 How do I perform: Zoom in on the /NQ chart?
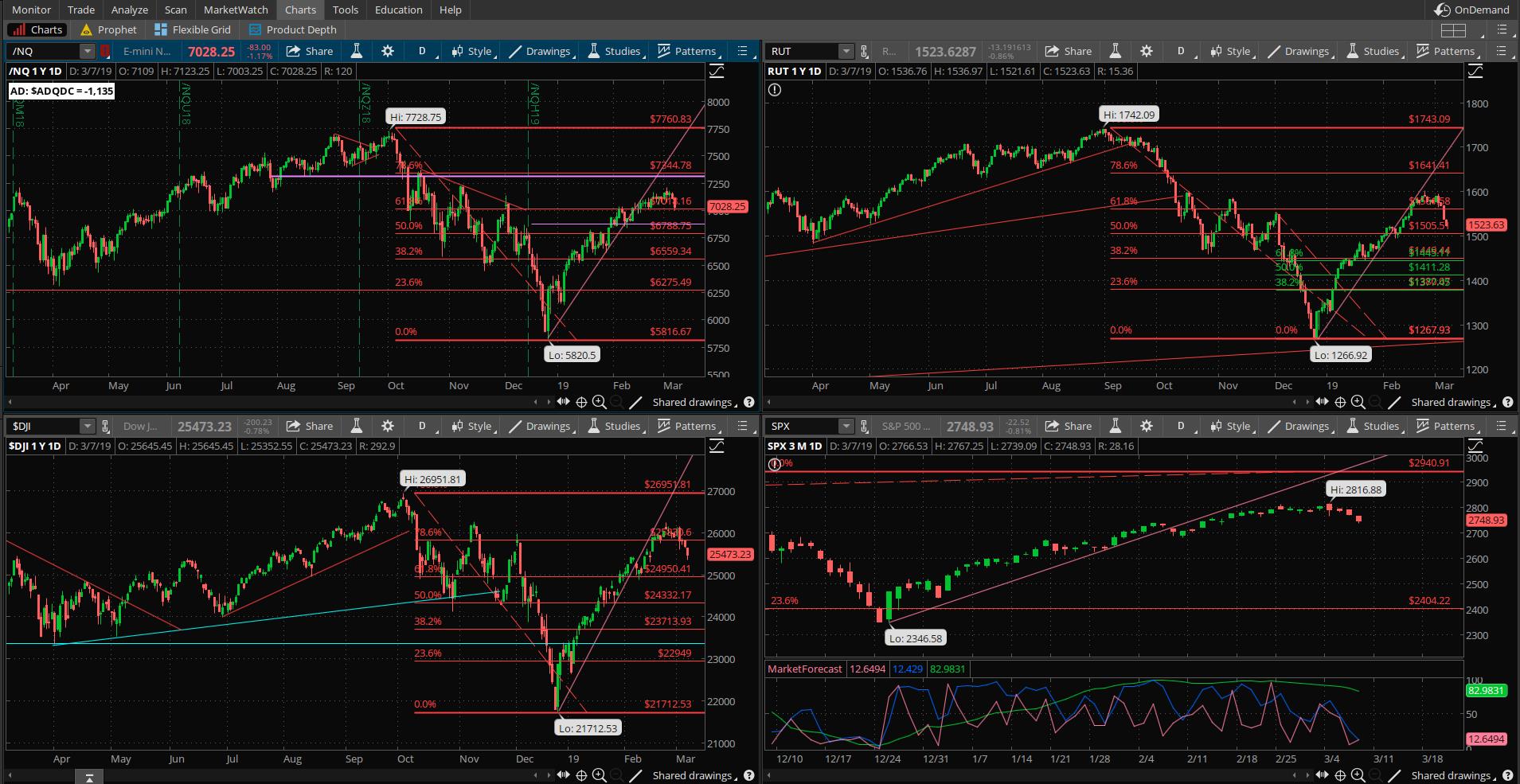click(599, 402)
